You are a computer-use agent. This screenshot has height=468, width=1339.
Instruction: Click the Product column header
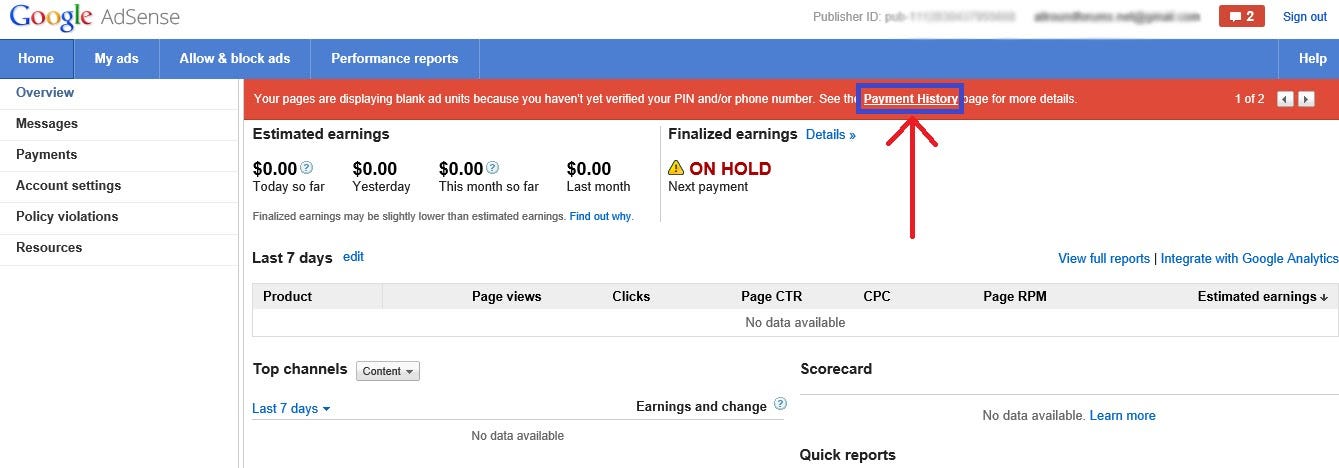click(287, 296)
